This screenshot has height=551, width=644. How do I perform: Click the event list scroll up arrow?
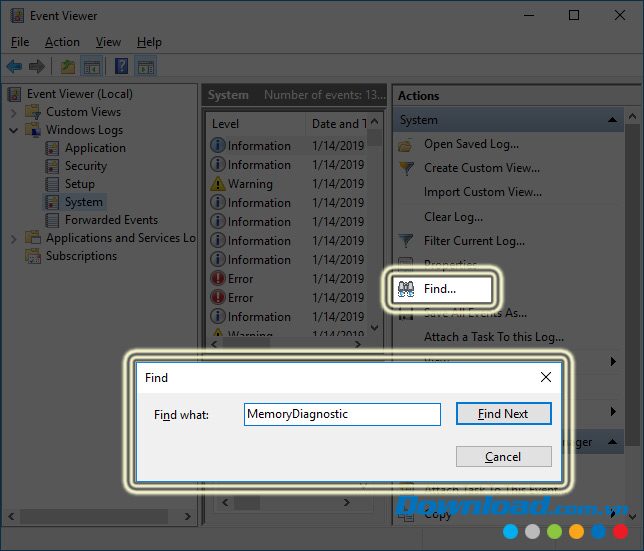tap(374, 122)
